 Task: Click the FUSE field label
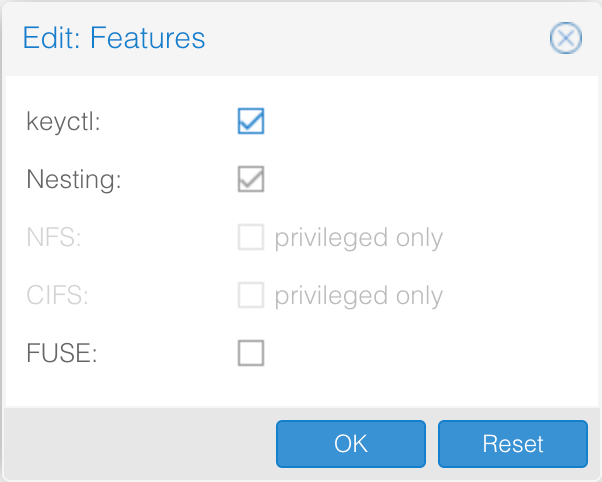61,353
